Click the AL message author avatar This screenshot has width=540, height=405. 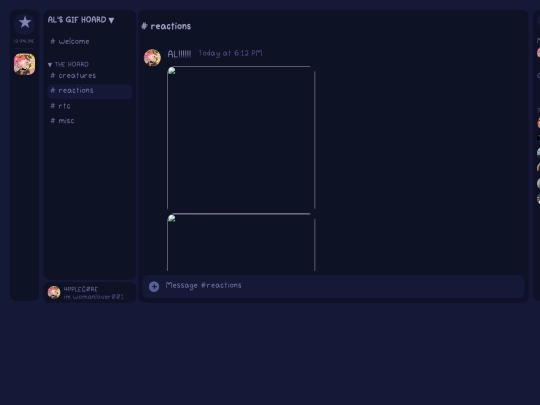pyautogui.click(x=152, y=58)
